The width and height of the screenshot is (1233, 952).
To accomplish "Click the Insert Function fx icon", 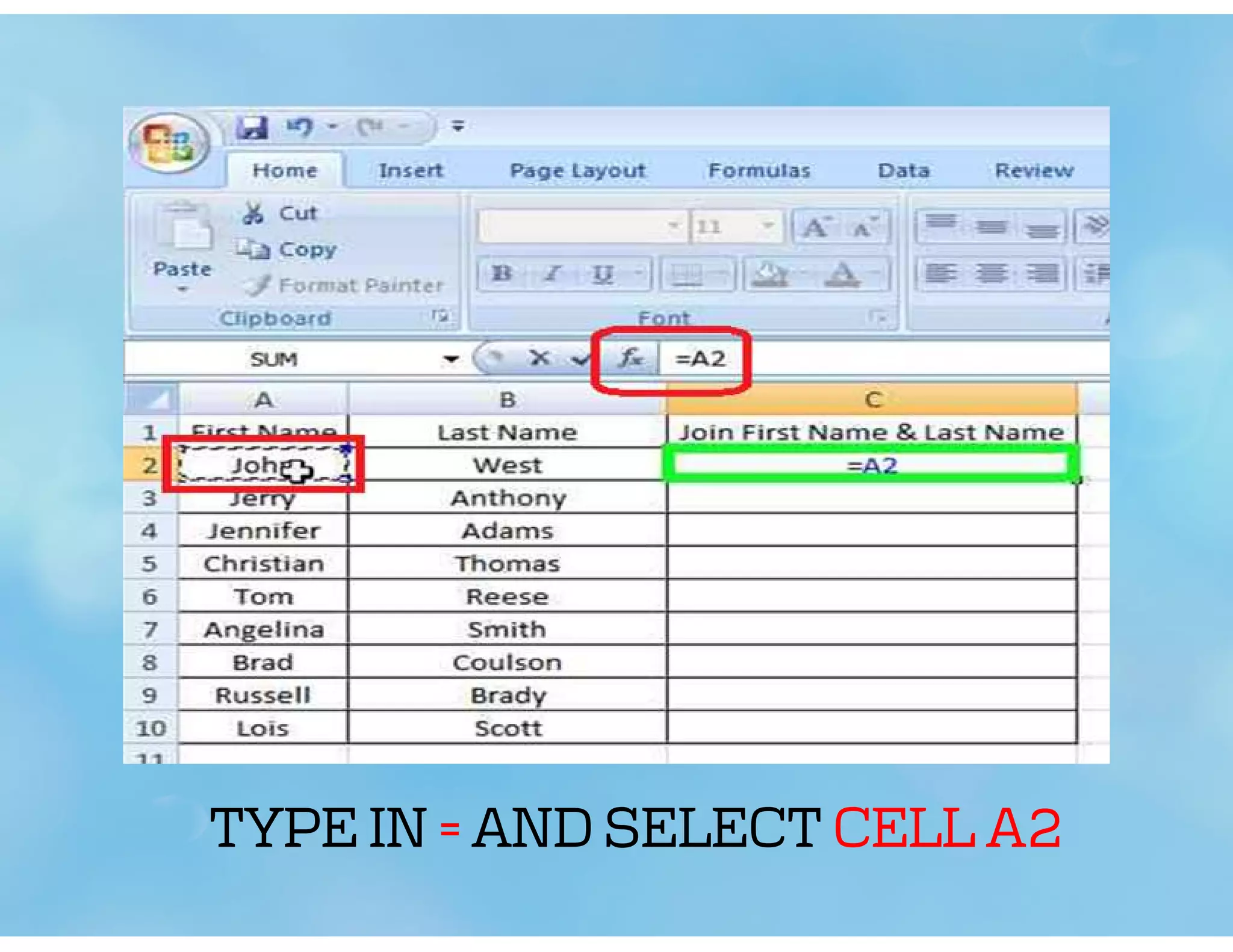I will [x=630, y=359].
